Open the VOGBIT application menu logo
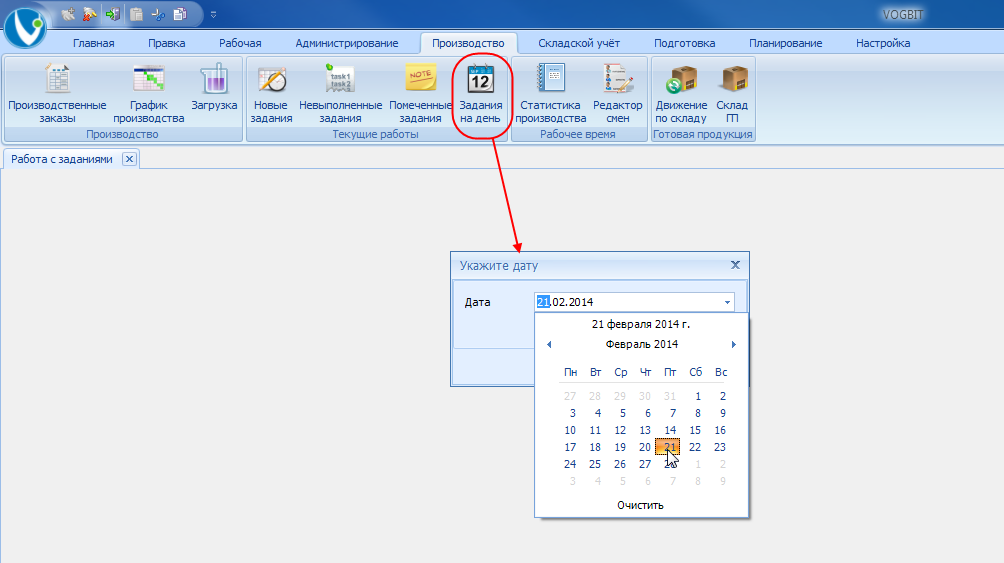Screen dimensions: 1004x563 coord(25,27)
